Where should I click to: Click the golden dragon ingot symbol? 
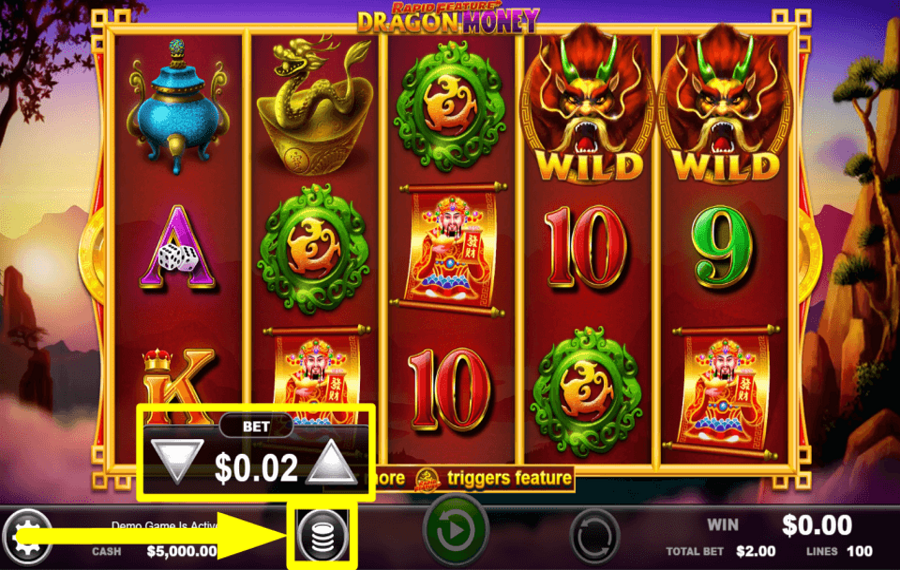tap(315, 107)
